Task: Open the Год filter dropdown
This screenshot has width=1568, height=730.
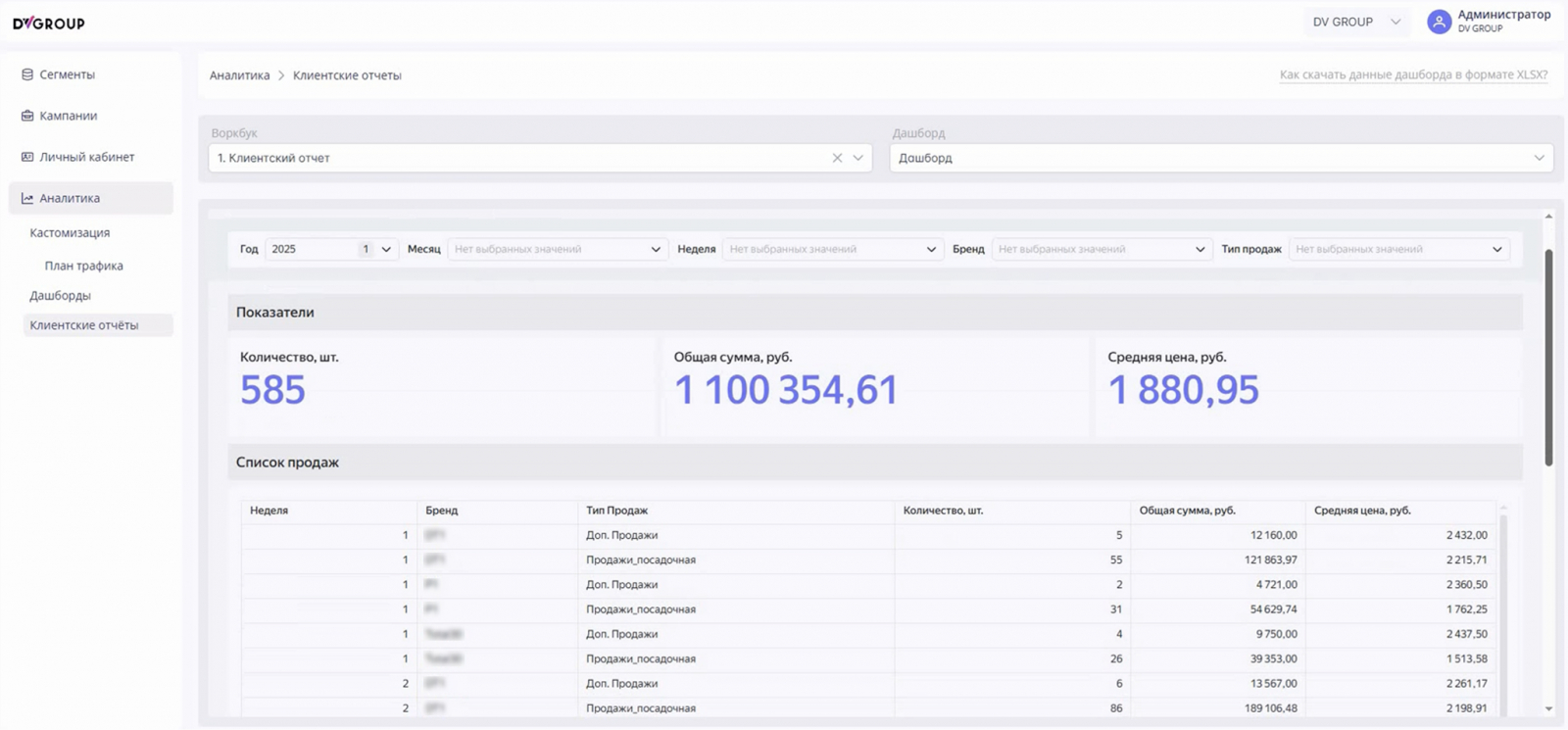Action: [331, 249]
